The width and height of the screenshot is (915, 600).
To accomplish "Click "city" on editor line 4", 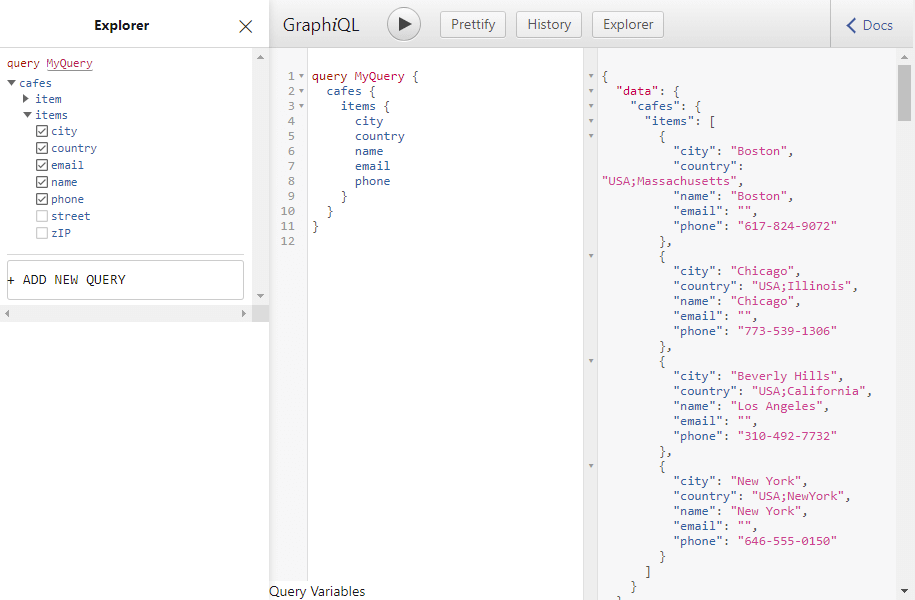I will (369, 121).
